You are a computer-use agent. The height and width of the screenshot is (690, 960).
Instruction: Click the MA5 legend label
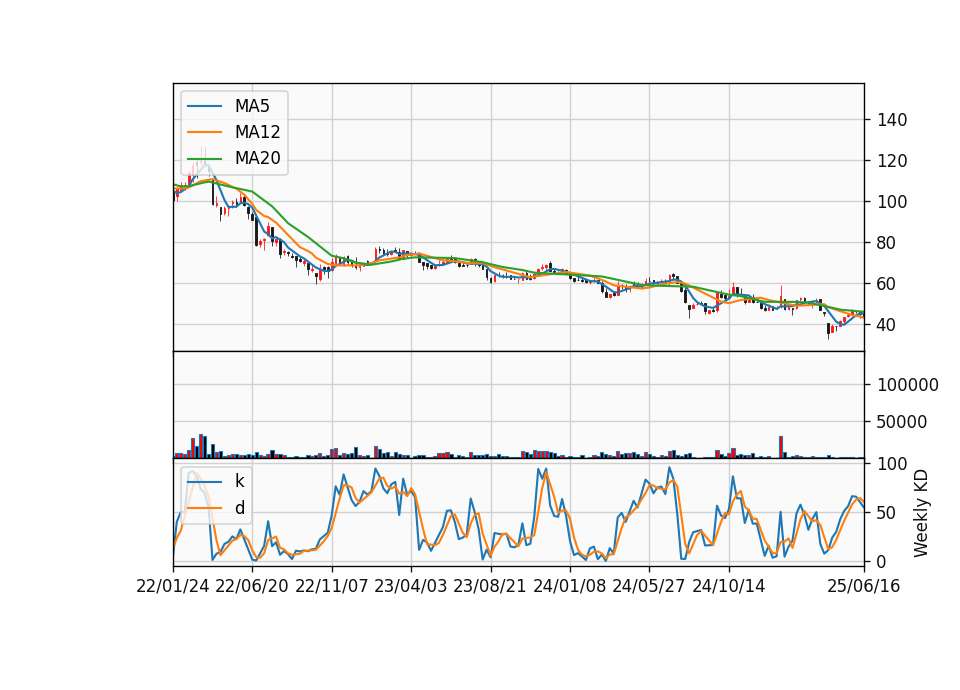[252, 106]
